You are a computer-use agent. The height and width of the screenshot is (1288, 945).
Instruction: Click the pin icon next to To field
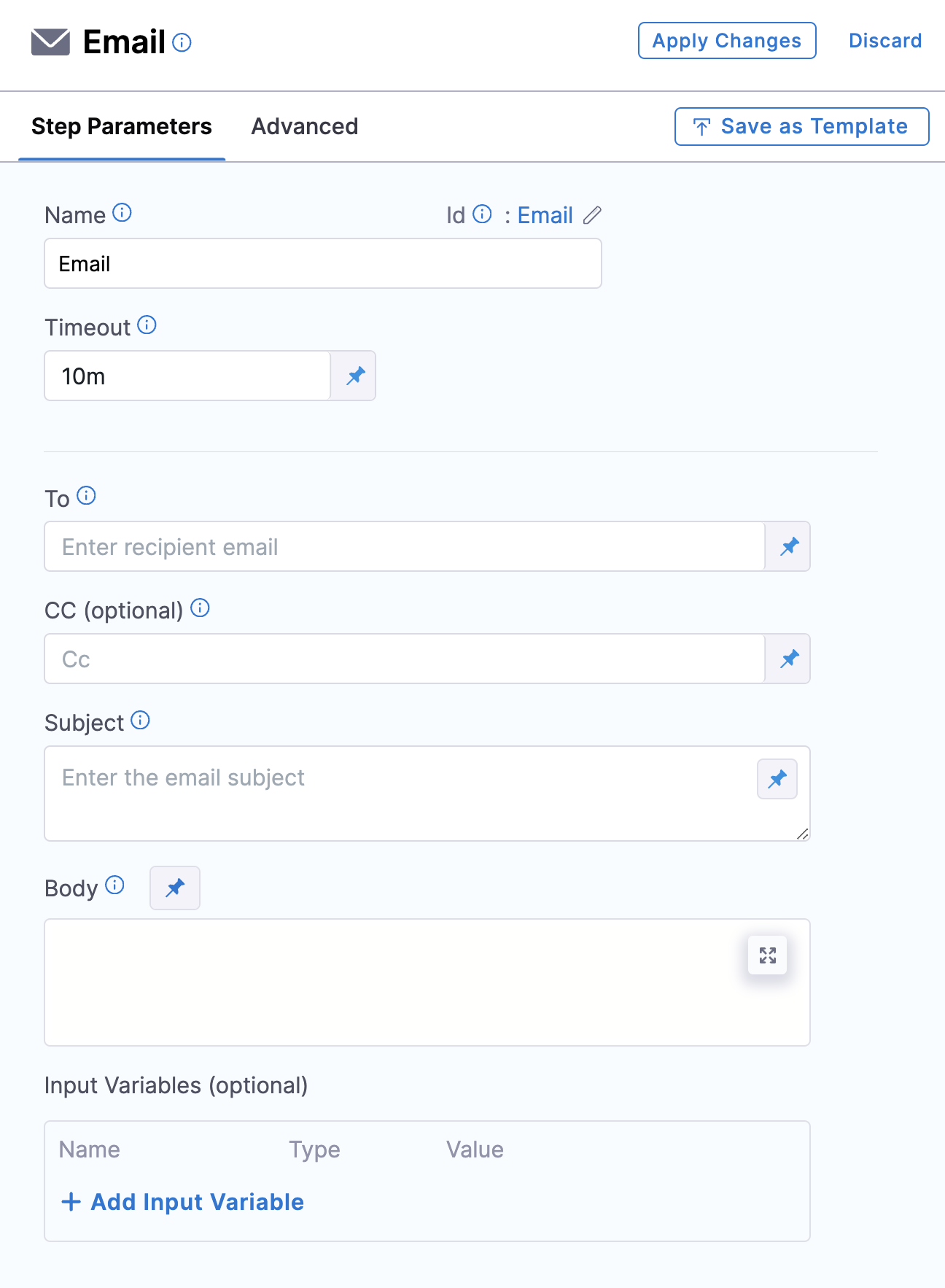(x=789, y=547)
